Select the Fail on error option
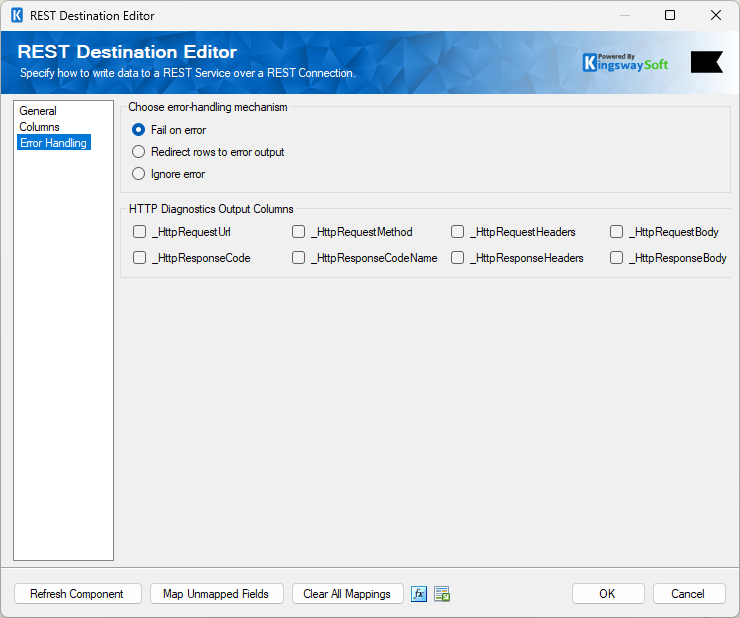Viewport: 740px width, 618px height. pos(139,130)
